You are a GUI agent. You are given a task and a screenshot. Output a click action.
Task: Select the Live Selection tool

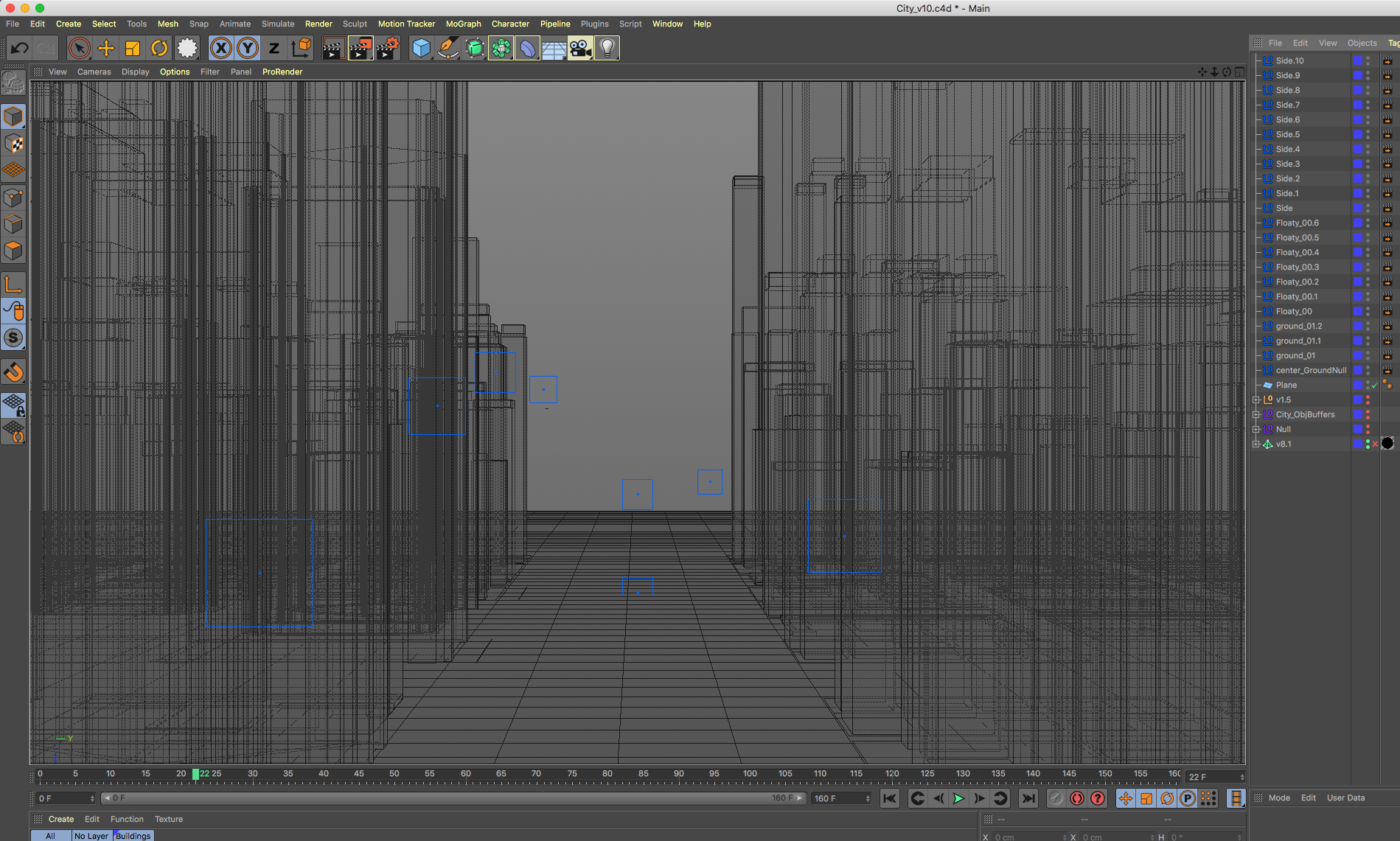click(x=79, y=49)
